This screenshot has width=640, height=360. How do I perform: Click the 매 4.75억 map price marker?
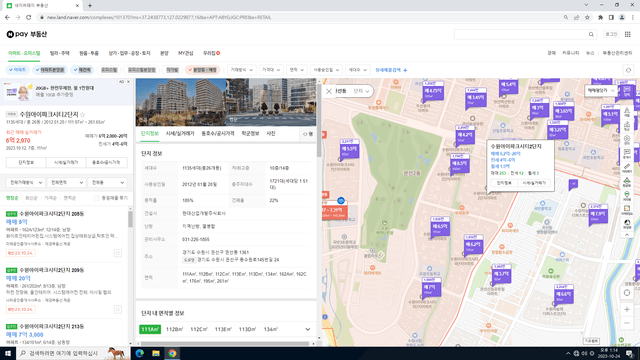click(433, 91)
